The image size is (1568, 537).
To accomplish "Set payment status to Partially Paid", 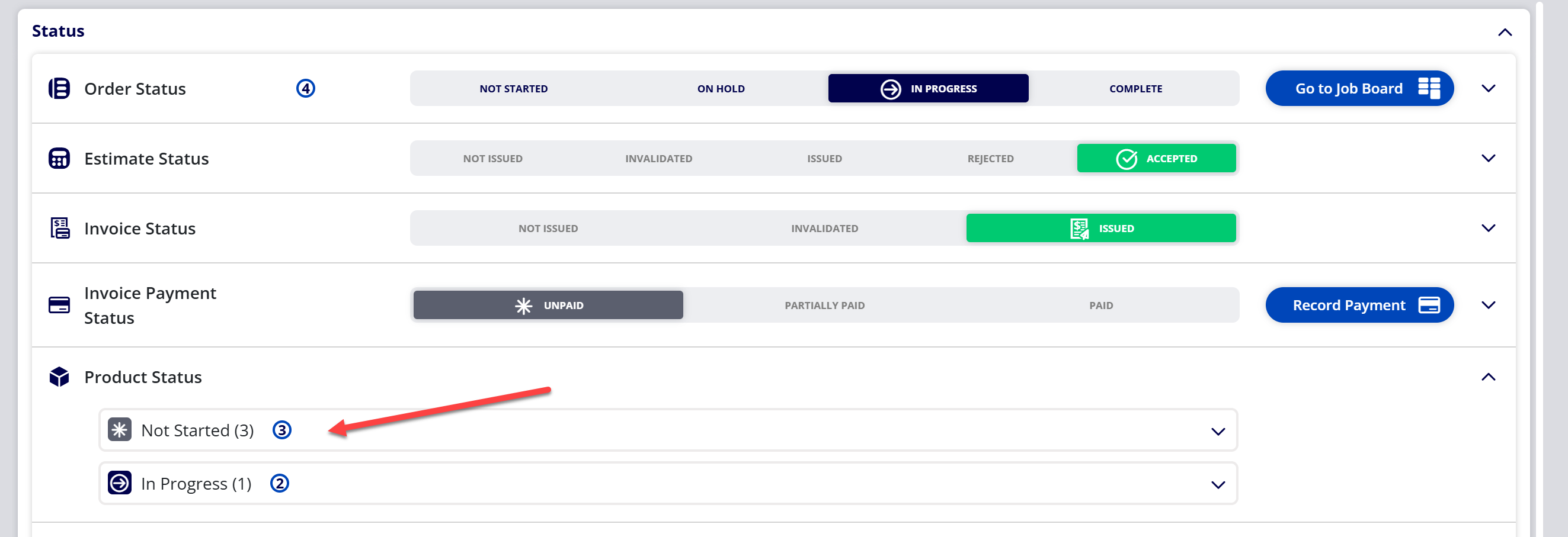I will tap(824, 306).
